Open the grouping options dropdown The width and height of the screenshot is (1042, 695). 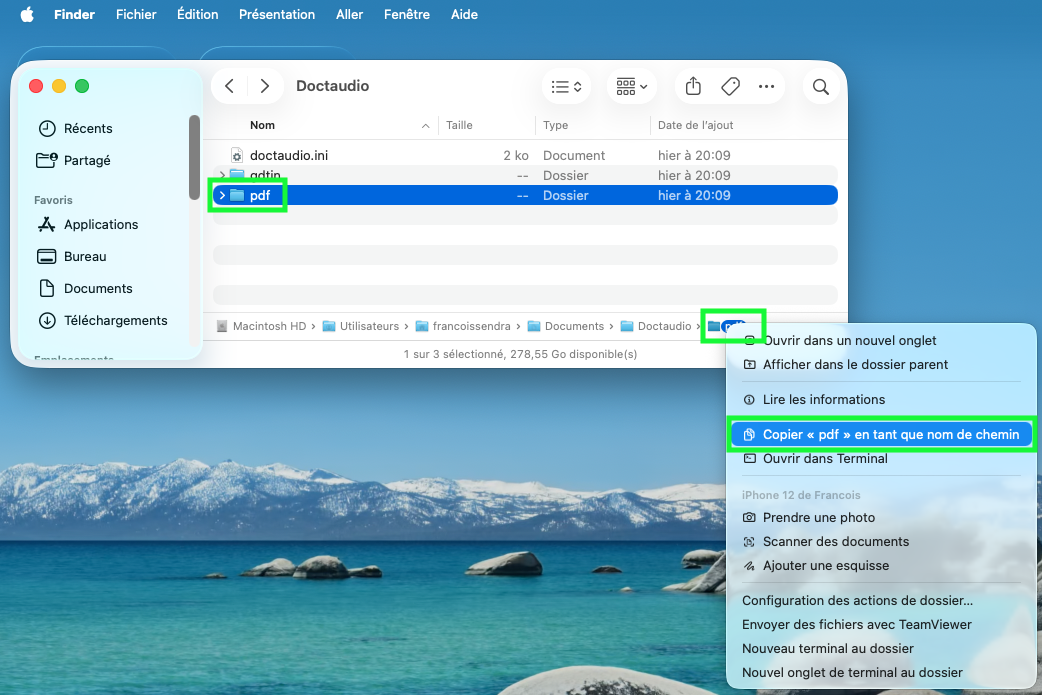(x=631, y=86)
